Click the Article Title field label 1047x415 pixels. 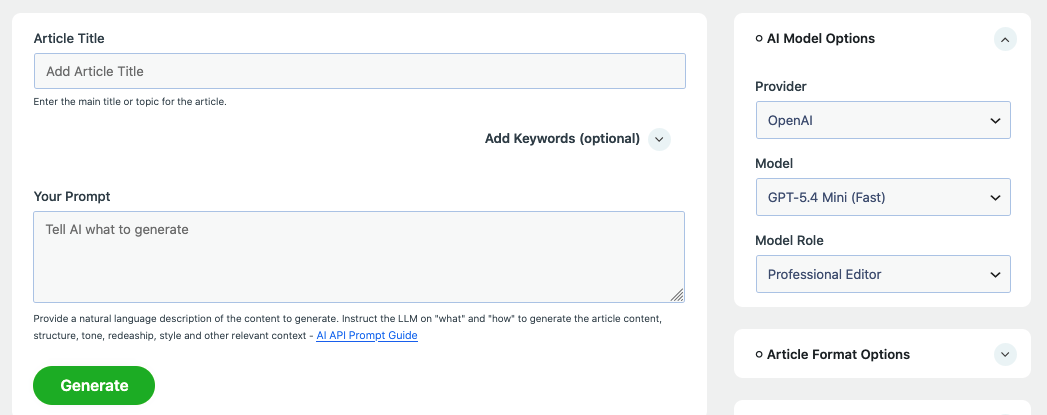[x=69, y=39]
